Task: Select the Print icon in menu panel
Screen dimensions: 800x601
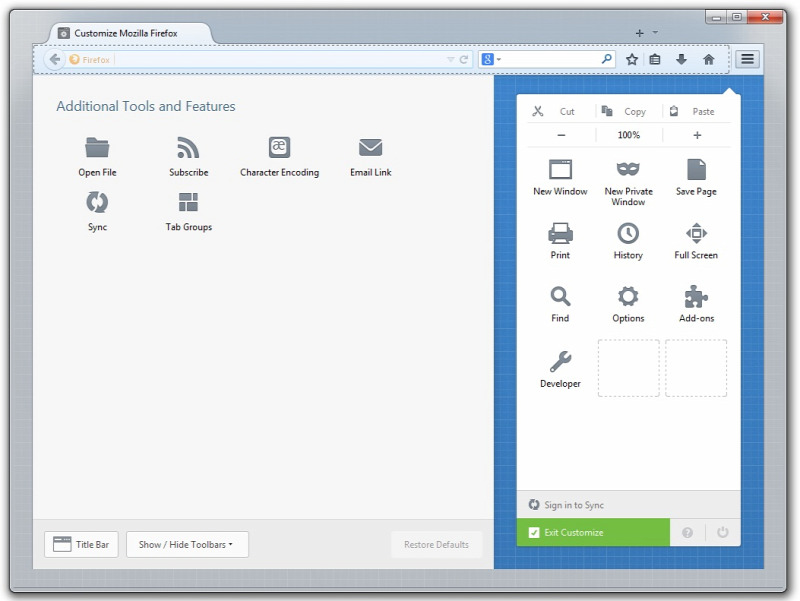Action: (x=560, y=233)
